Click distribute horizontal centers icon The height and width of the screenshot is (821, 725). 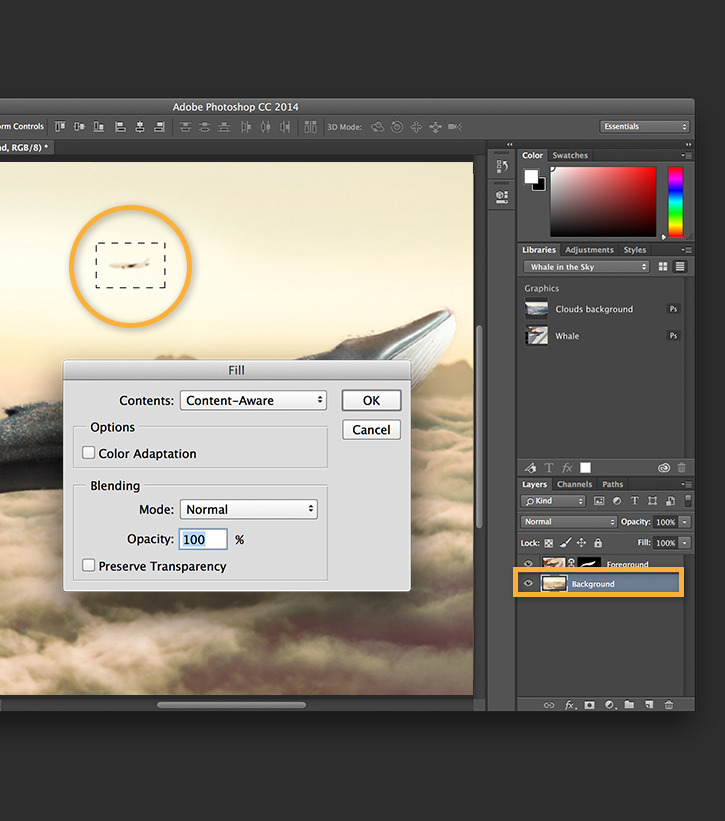[265, 127]
